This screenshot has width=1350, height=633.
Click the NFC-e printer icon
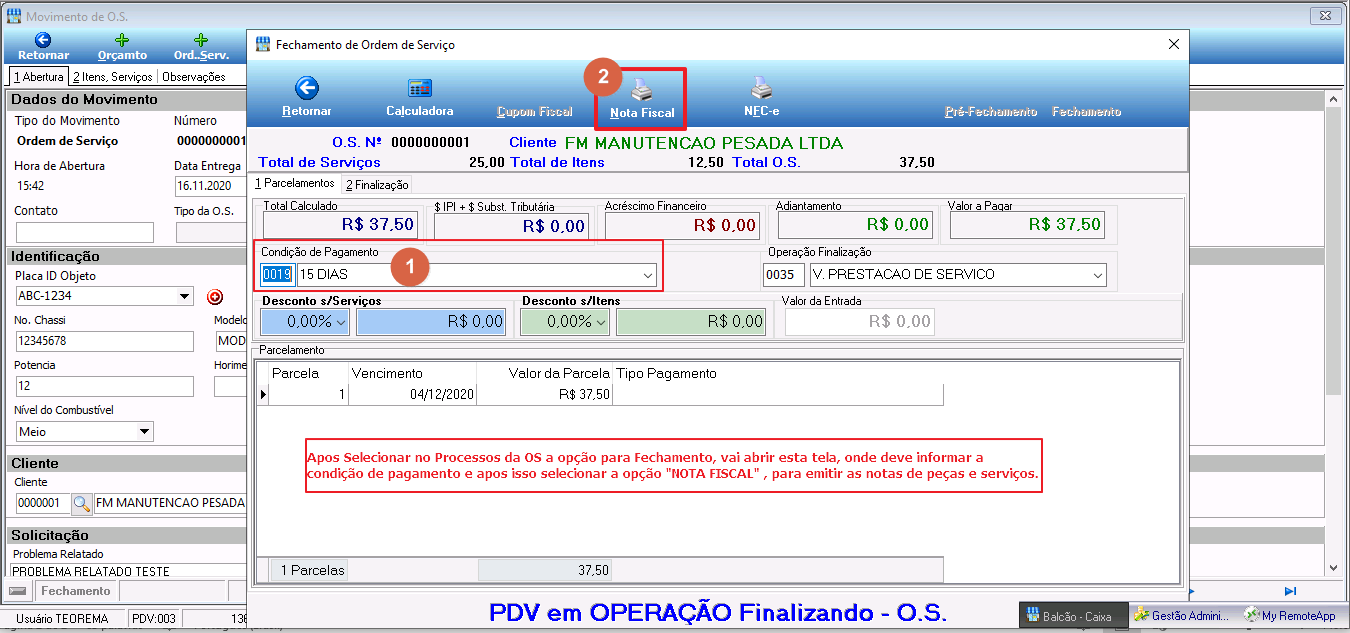click(x=762, y=88)
